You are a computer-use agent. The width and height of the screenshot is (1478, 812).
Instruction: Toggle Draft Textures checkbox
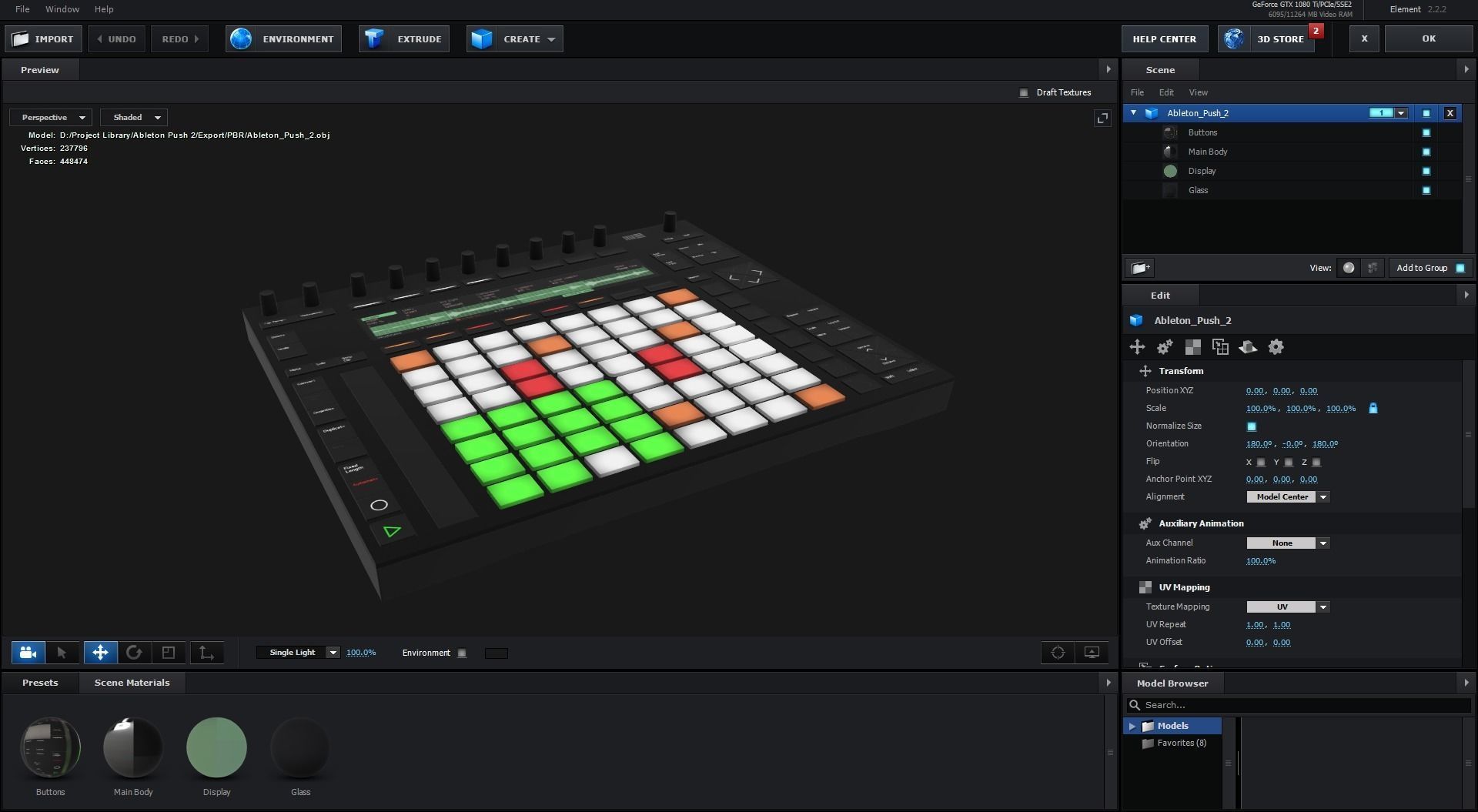pos(1024,92)
